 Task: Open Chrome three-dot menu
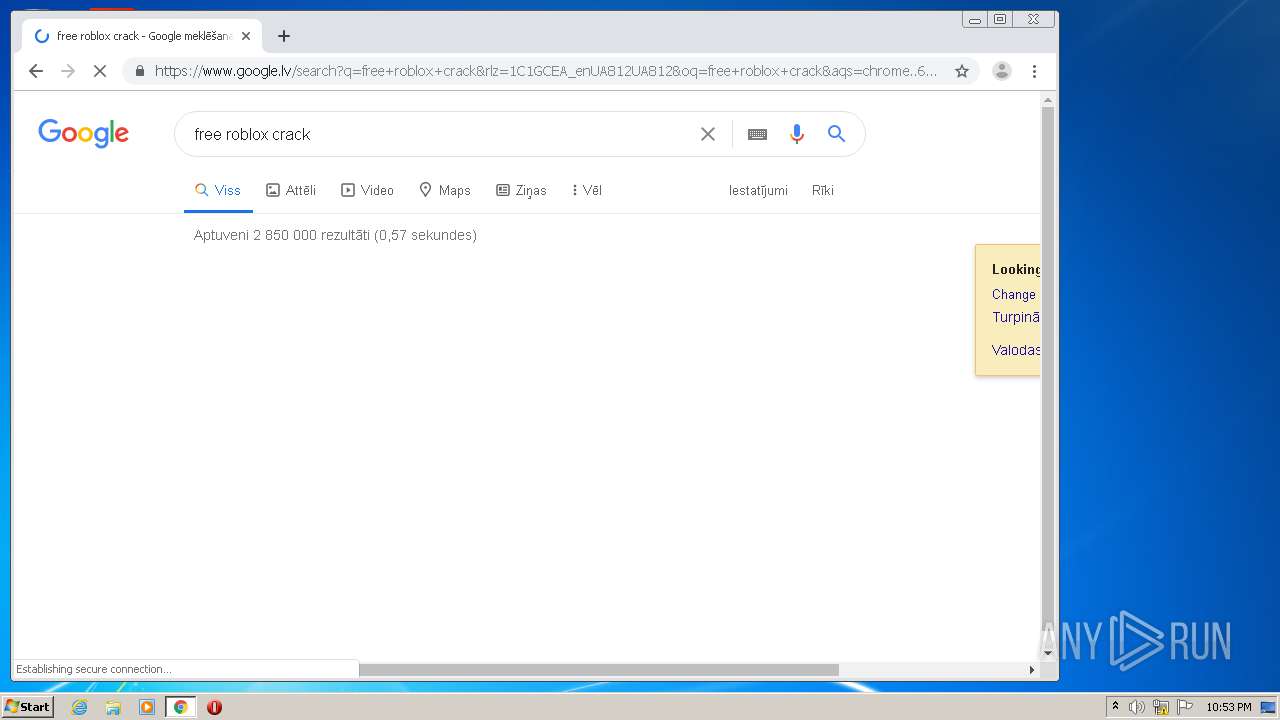pos(1034,71)
